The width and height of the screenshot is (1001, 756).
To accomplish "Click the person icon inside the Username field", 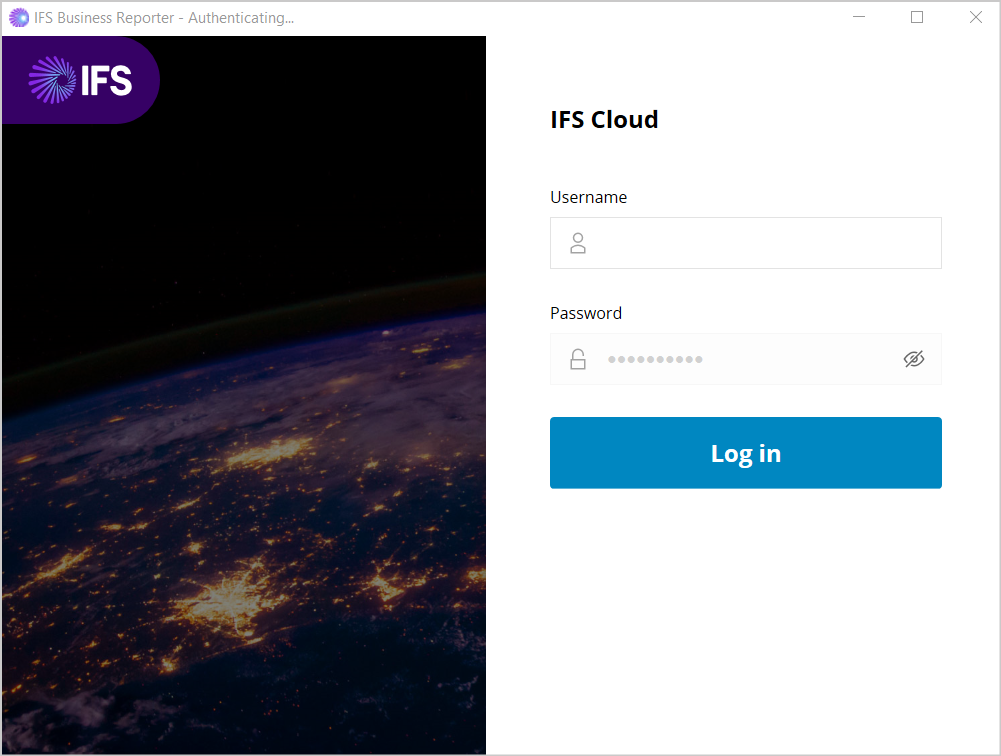I will (x=578, y=242).
